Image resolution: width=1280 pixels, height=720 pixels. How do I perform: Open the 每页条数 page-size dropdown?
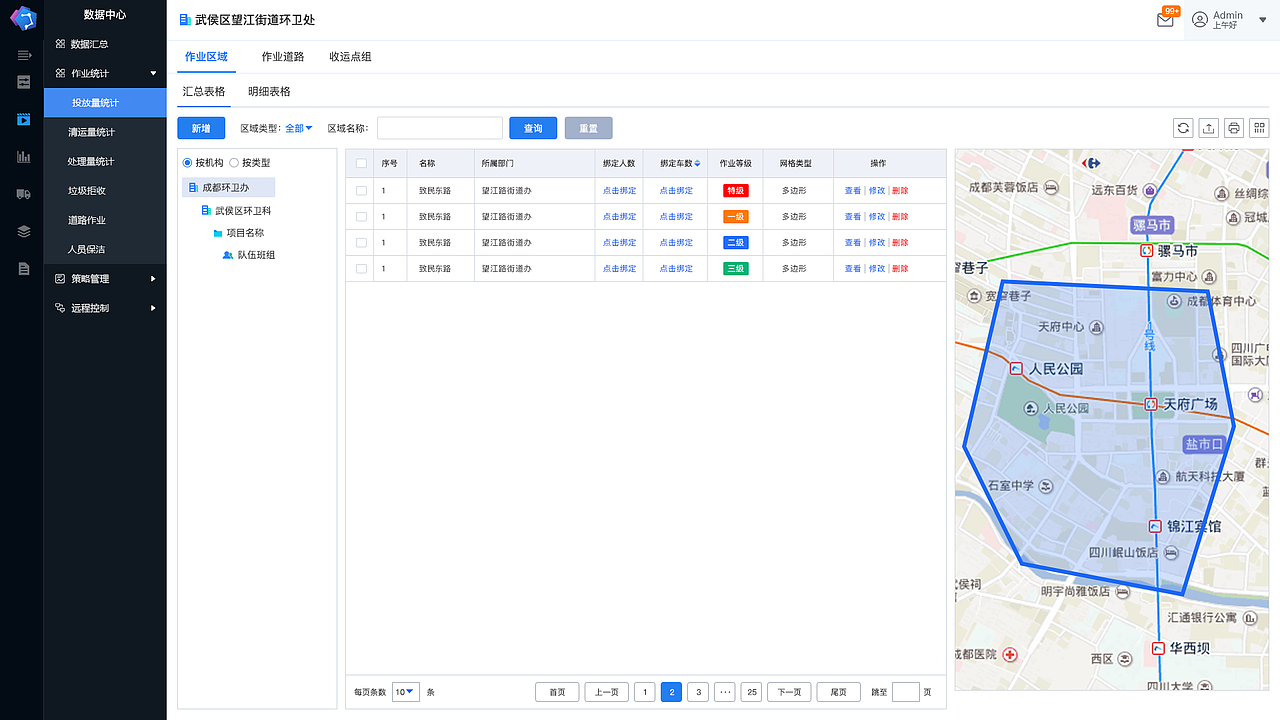point(405,691)
